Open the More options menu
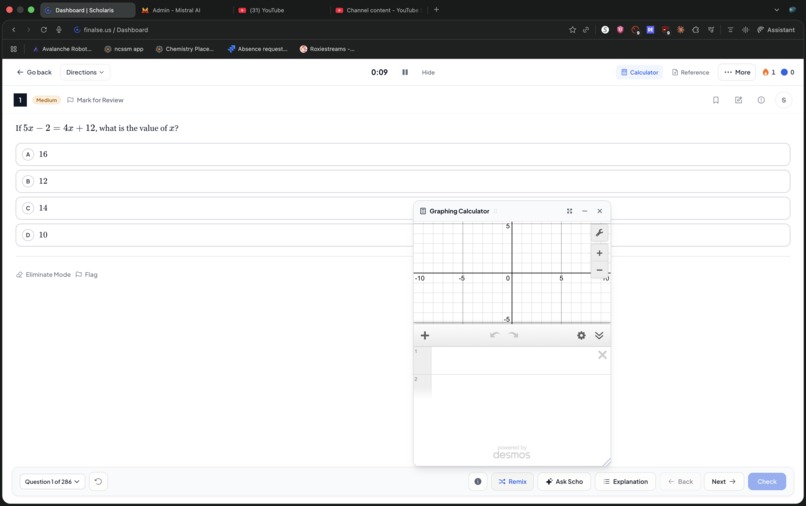806x506 pixels. [737, 73]
